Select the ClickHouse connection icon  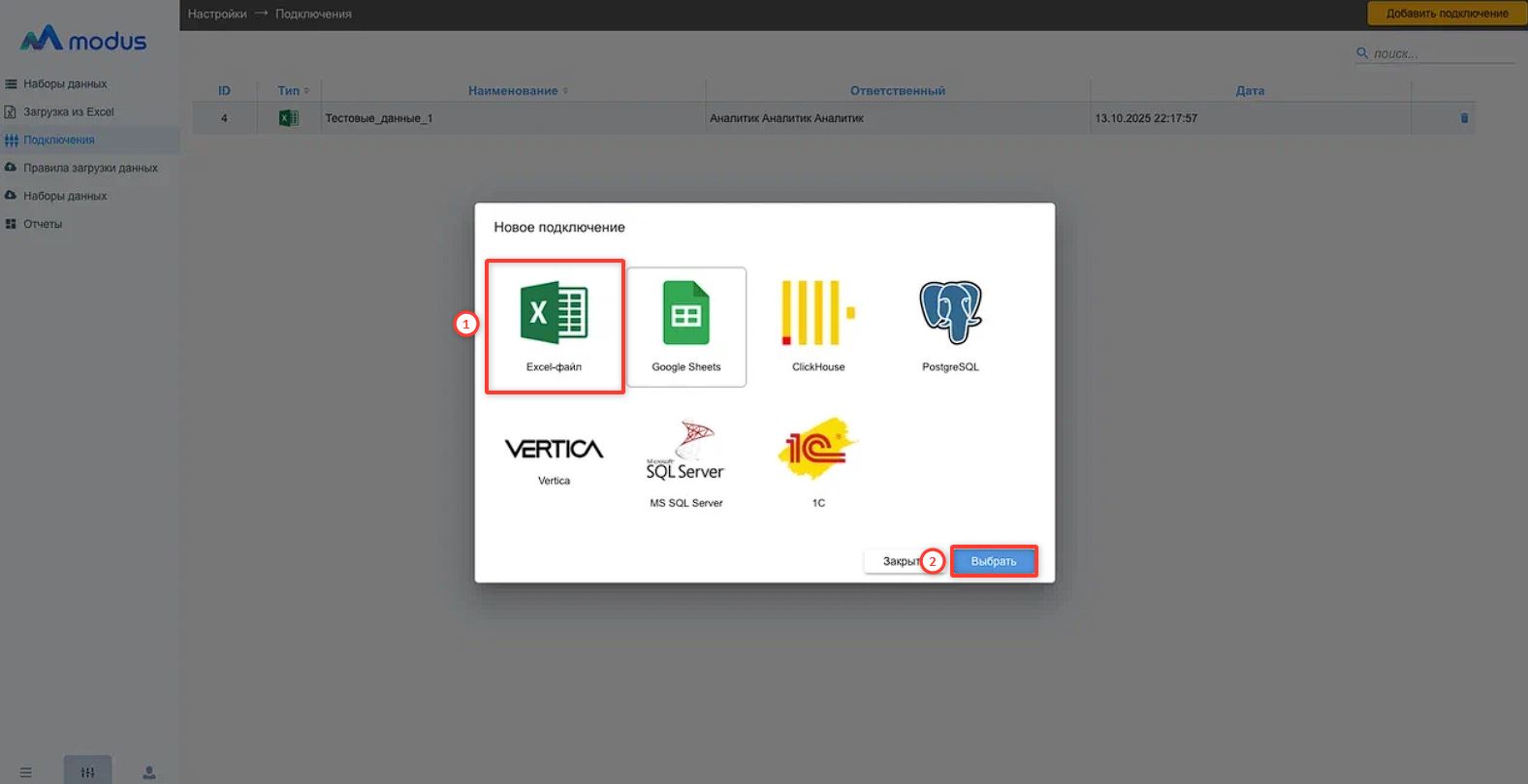point(817,314)
